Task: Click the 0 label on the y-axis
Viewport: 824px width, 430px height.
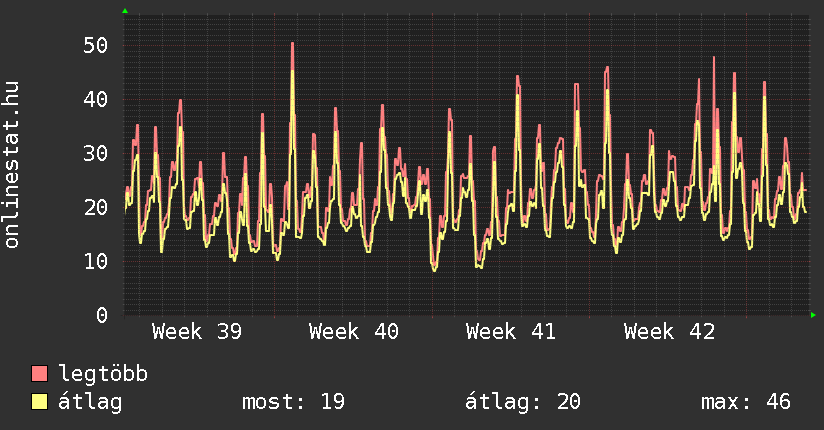Action: (x=101, y=315)
